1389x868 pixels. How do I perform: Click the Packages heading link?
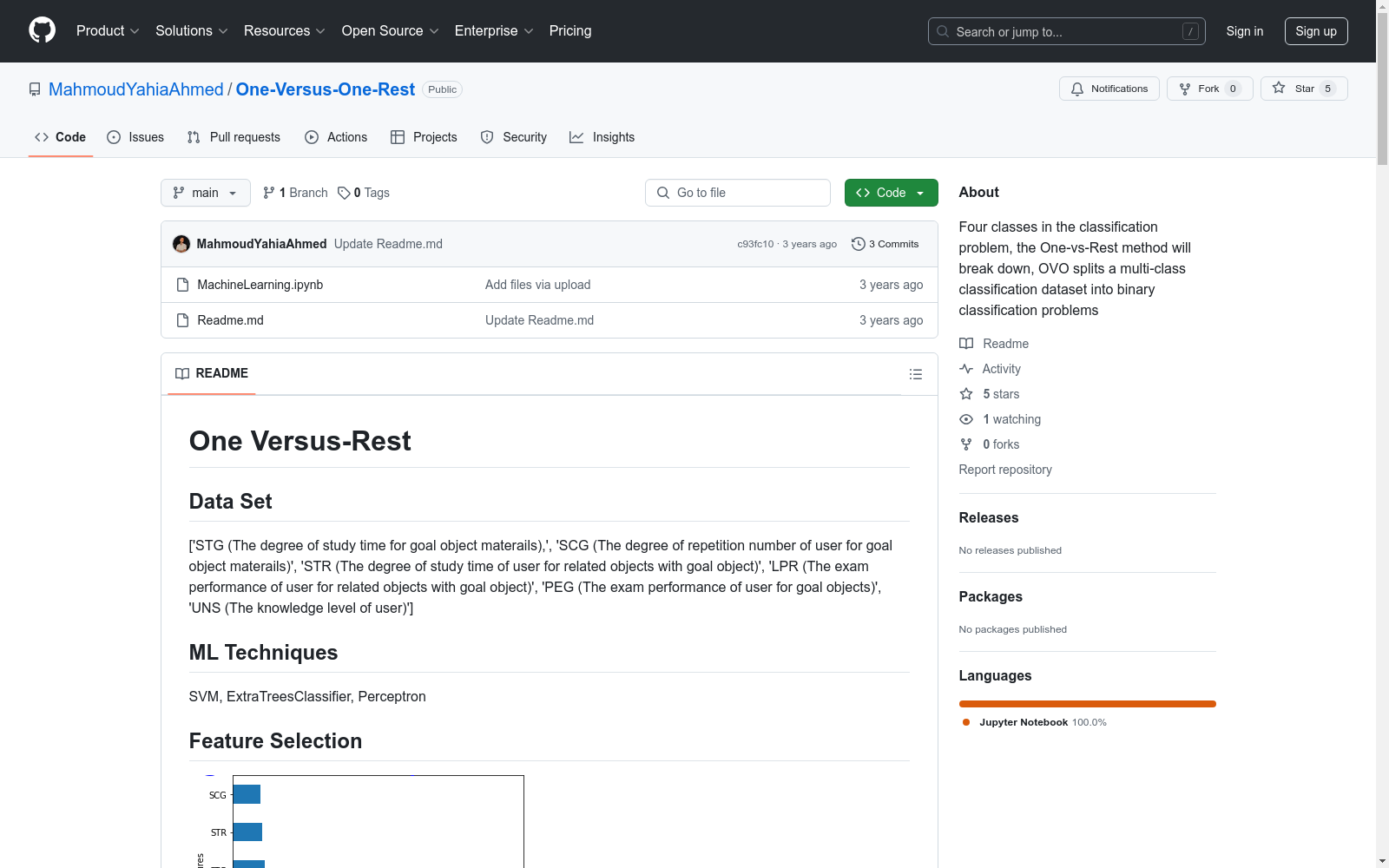tap(991, 596)
